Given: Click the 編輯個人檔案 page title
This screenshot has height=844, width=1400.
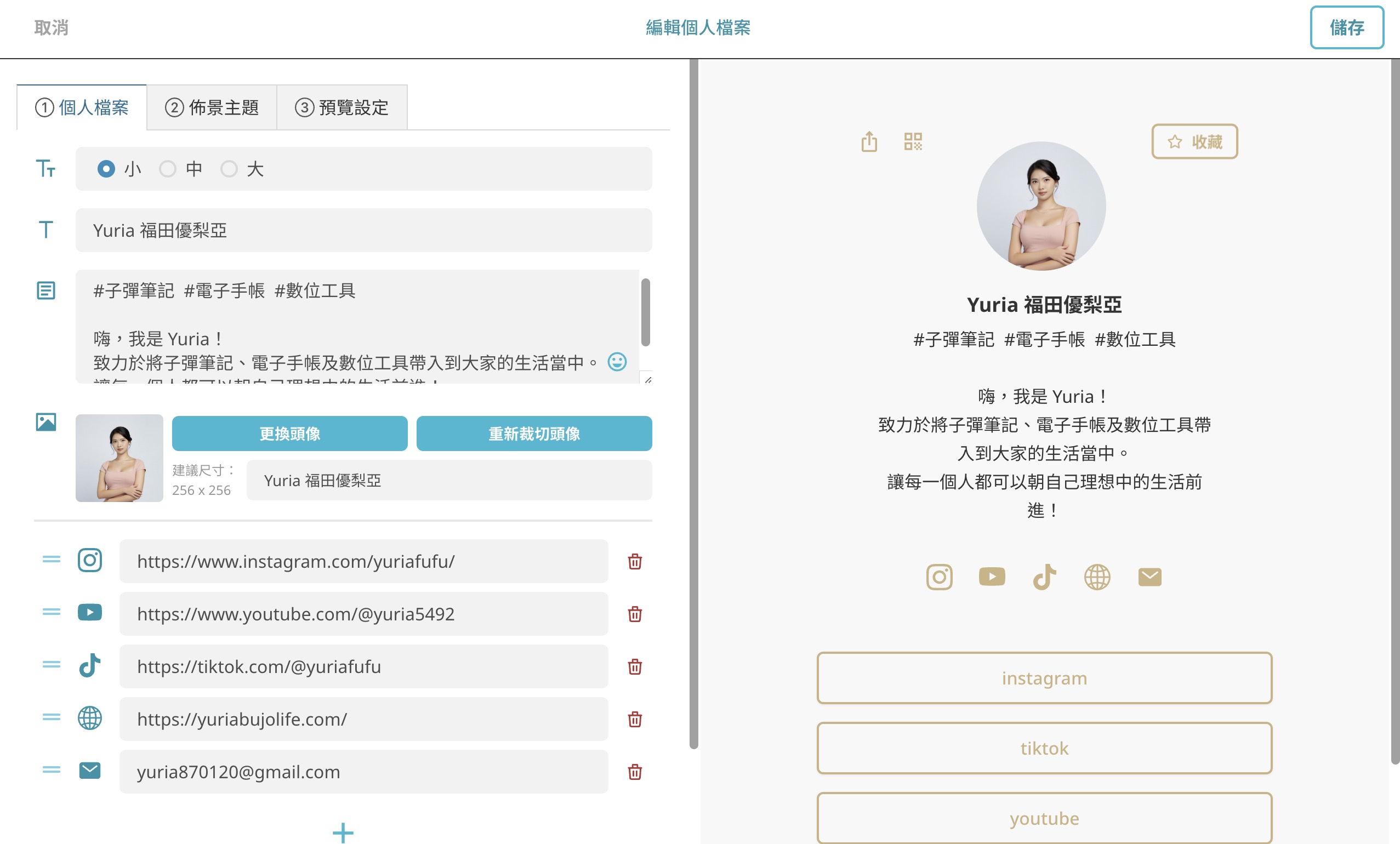Looking at the screenshot, I should click(698, 27).
